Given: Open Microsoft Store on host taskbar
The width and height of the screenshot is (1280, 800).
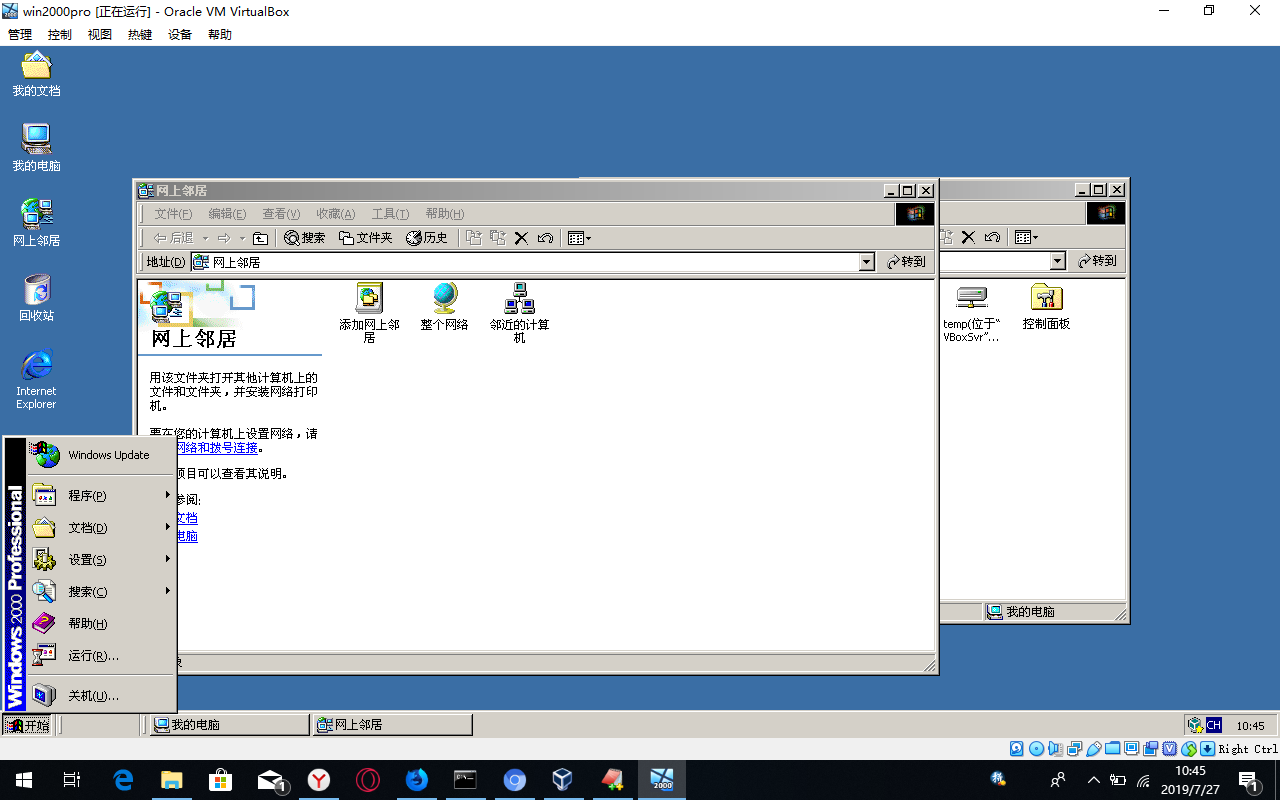Looking at the screenshot, I should coord(221,780).
